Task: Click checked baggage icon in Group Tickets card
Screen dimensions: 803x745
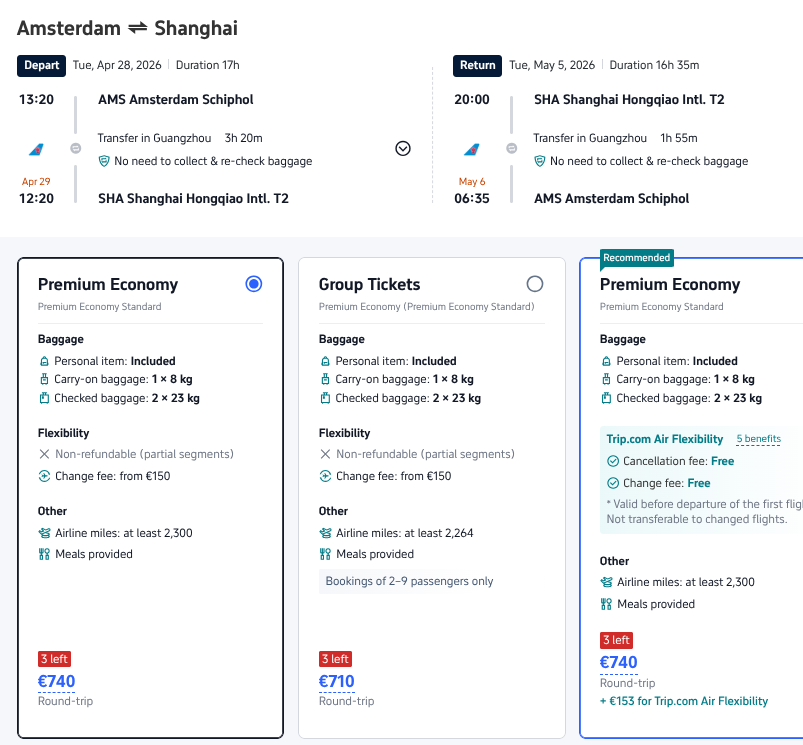Action: tap(325, 398)
